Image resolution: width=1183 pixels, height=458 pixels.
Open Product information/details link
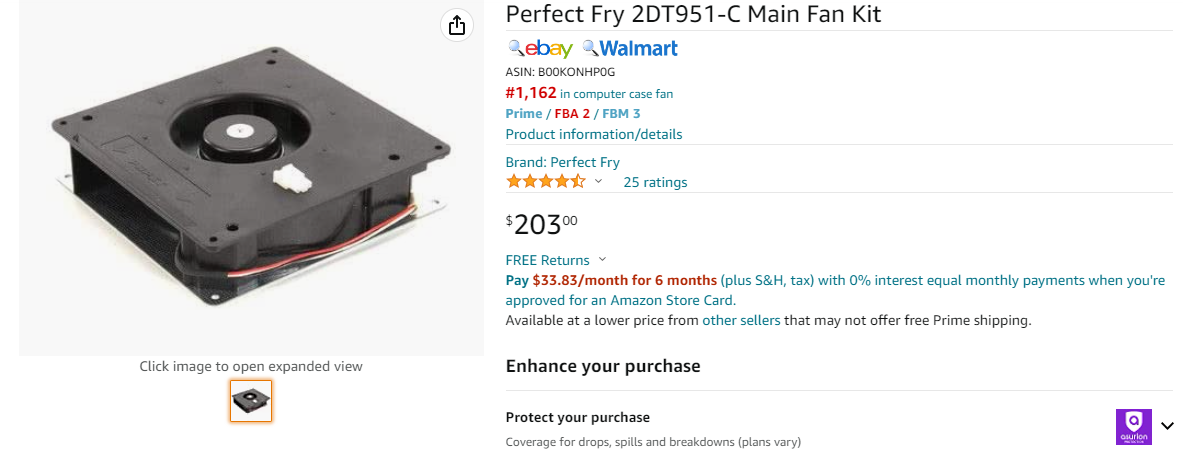594,134
